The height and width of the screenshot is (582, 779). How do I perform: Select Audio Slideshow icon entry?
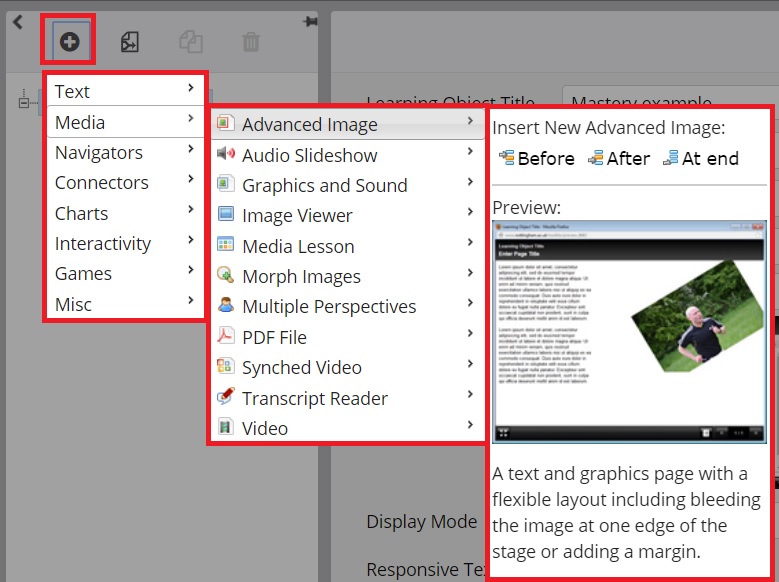point(225,155)
